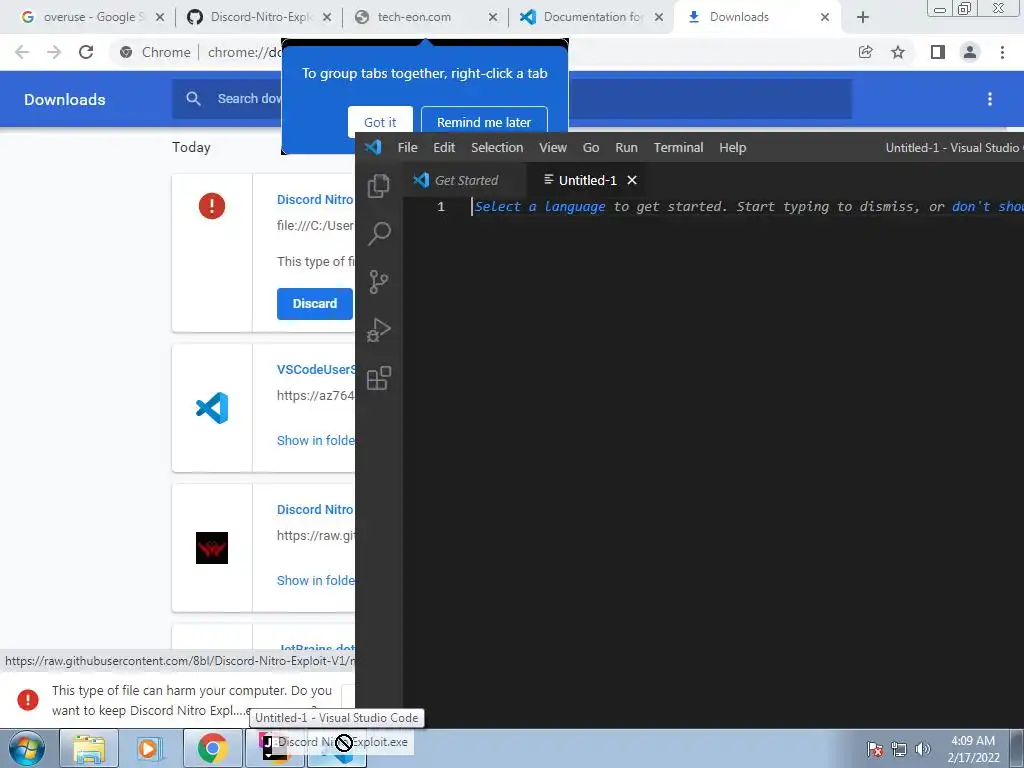Open the Downloads page more actions menu
The height and width of the screenshot is (768, 1024).
[x=989, y=99]
